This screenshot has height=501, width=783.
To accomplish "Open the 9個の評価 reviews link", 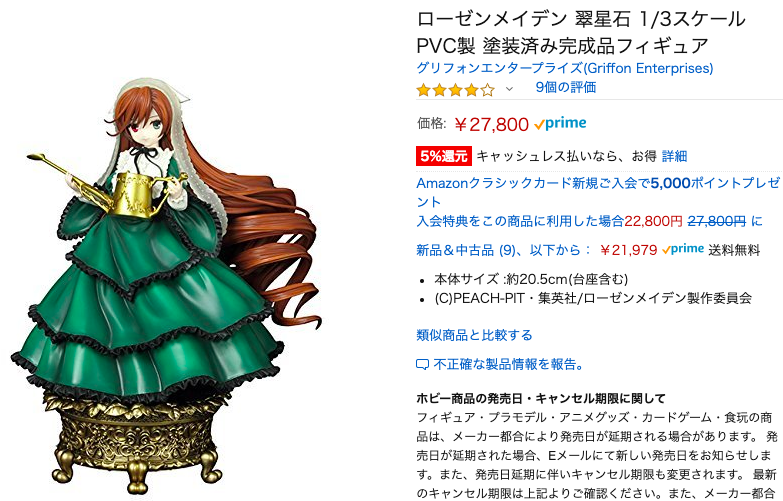I will click(566, 87).
